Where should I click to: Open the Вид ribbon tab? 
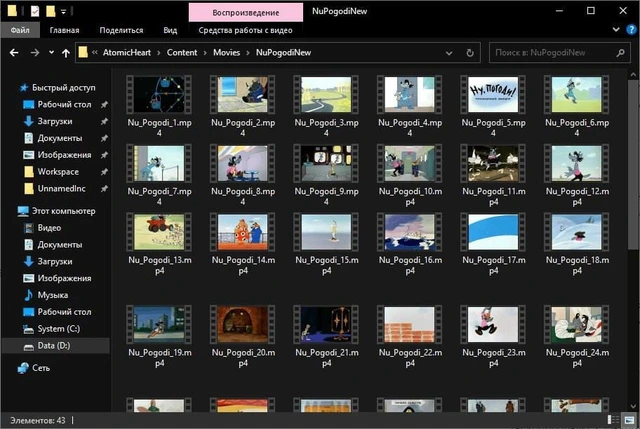171,31
